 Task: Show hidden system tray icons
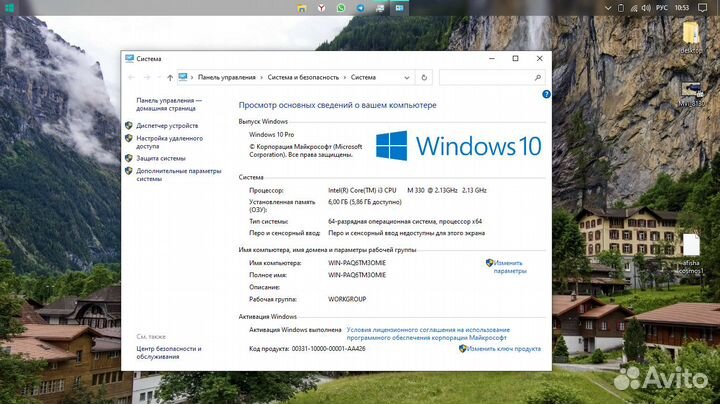608,8
